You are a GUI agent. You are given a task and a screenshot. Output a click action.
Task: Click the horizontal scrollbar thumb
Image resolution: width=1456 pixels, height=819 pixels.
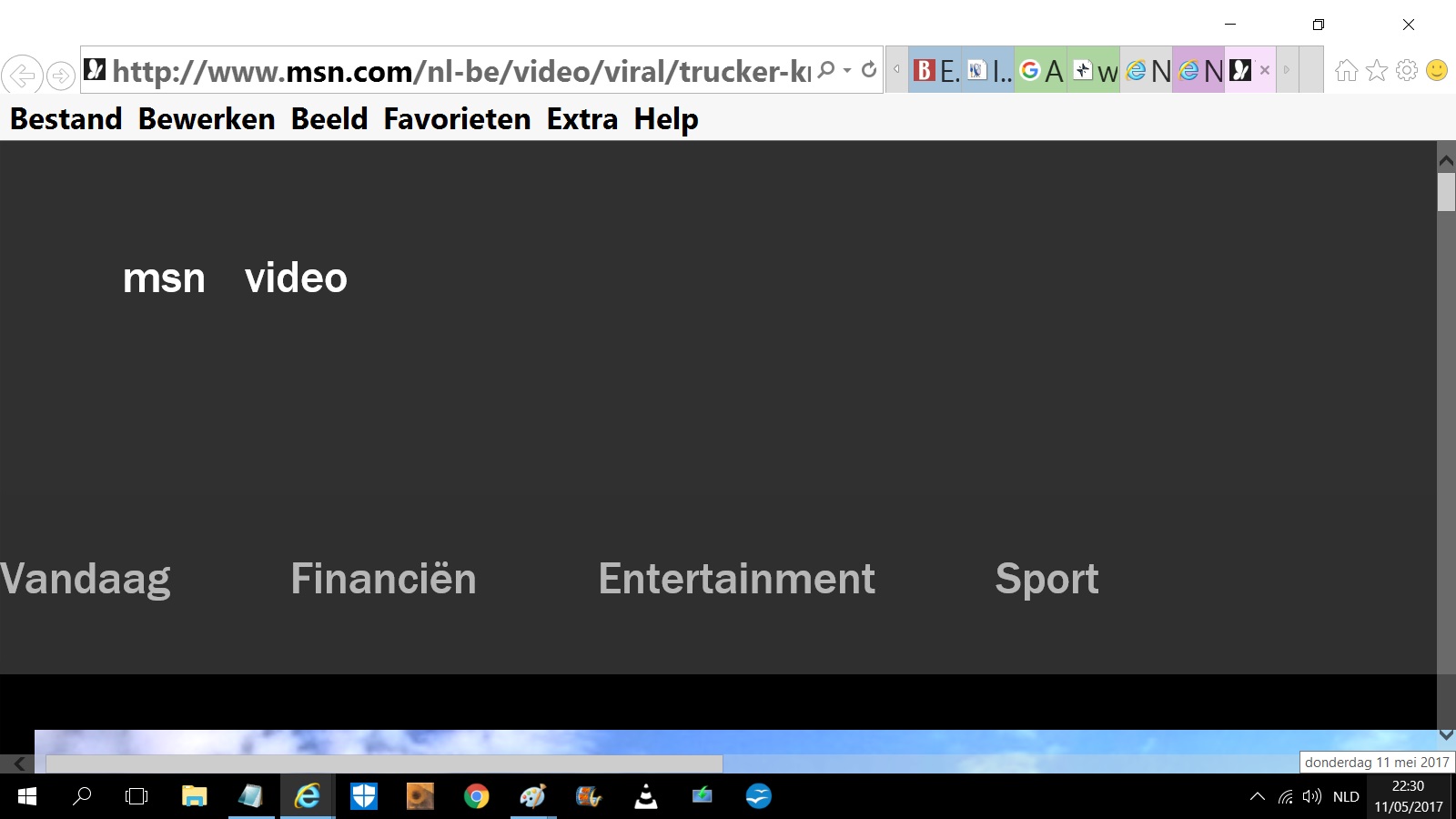pyautogui.click(x=384, y=764)
